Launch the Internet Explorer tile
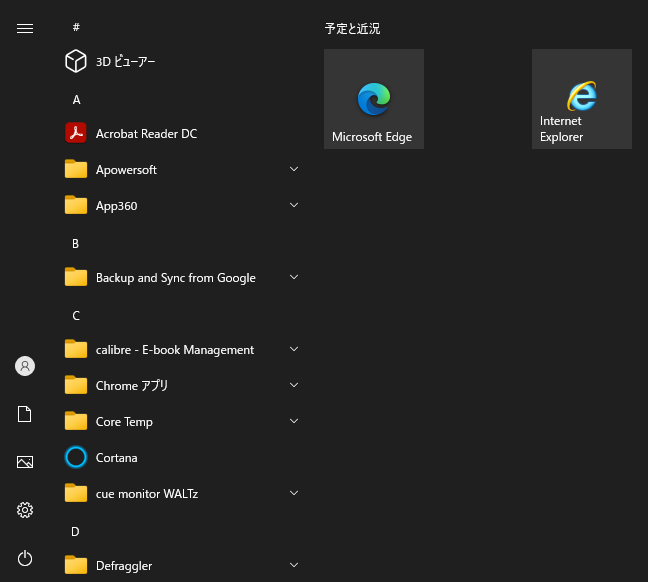The width and height of the screenshot is (648, 582). point(582,99)
